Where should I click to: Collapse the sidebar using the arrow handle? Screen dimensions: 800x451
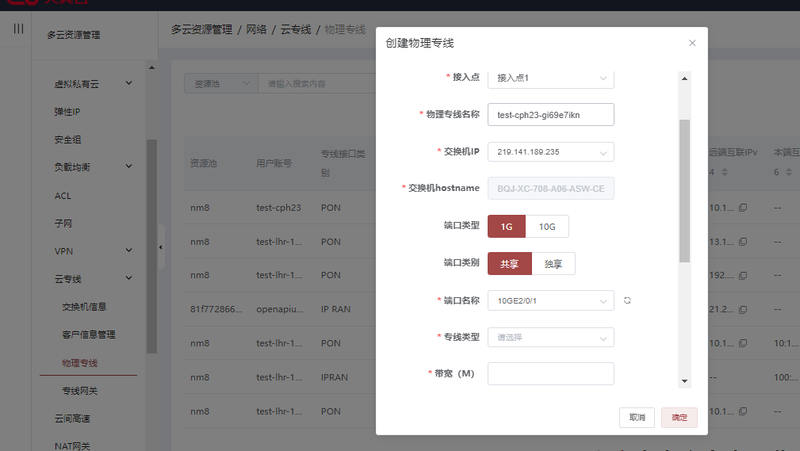[161, 248]
